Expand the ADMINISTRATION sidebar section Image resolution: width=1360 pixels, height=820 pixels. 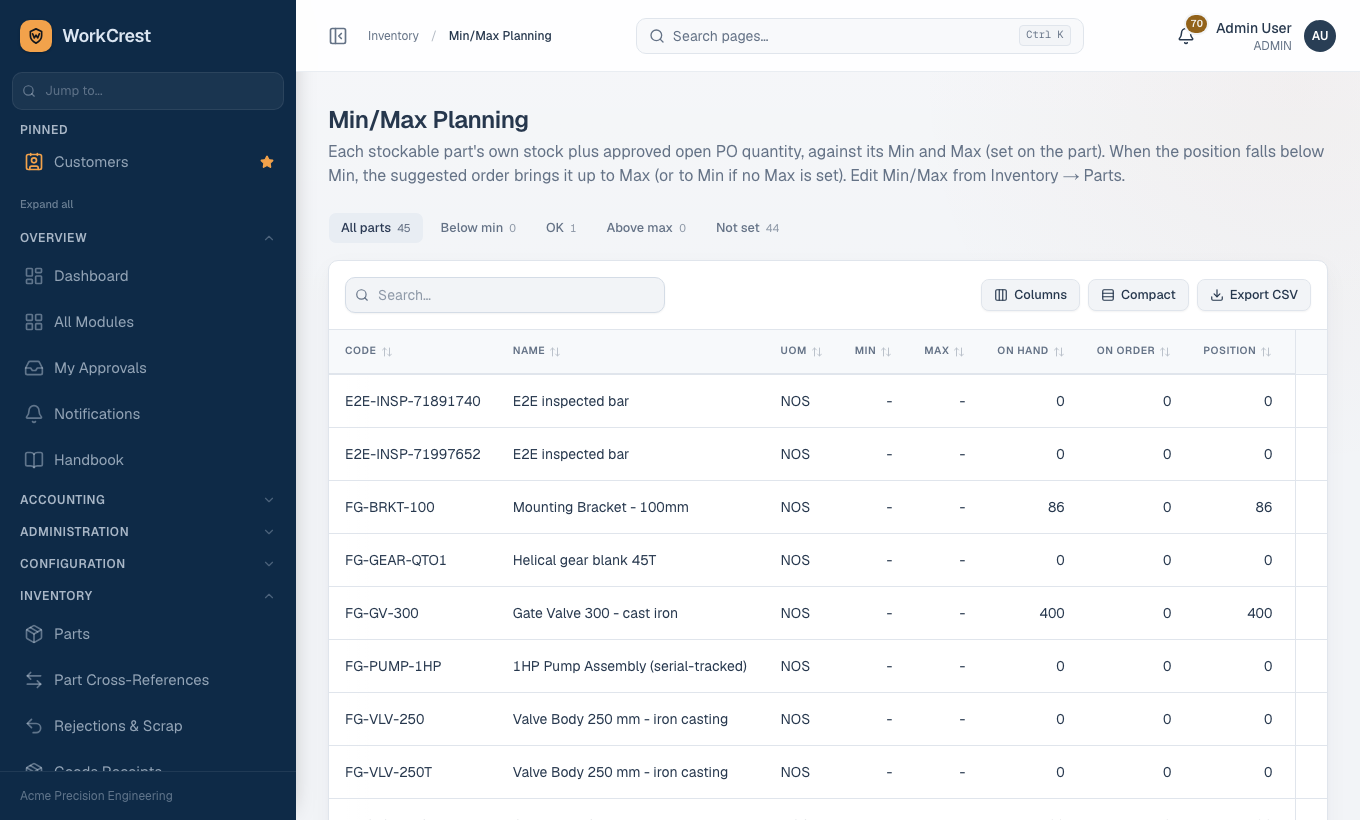148,532
